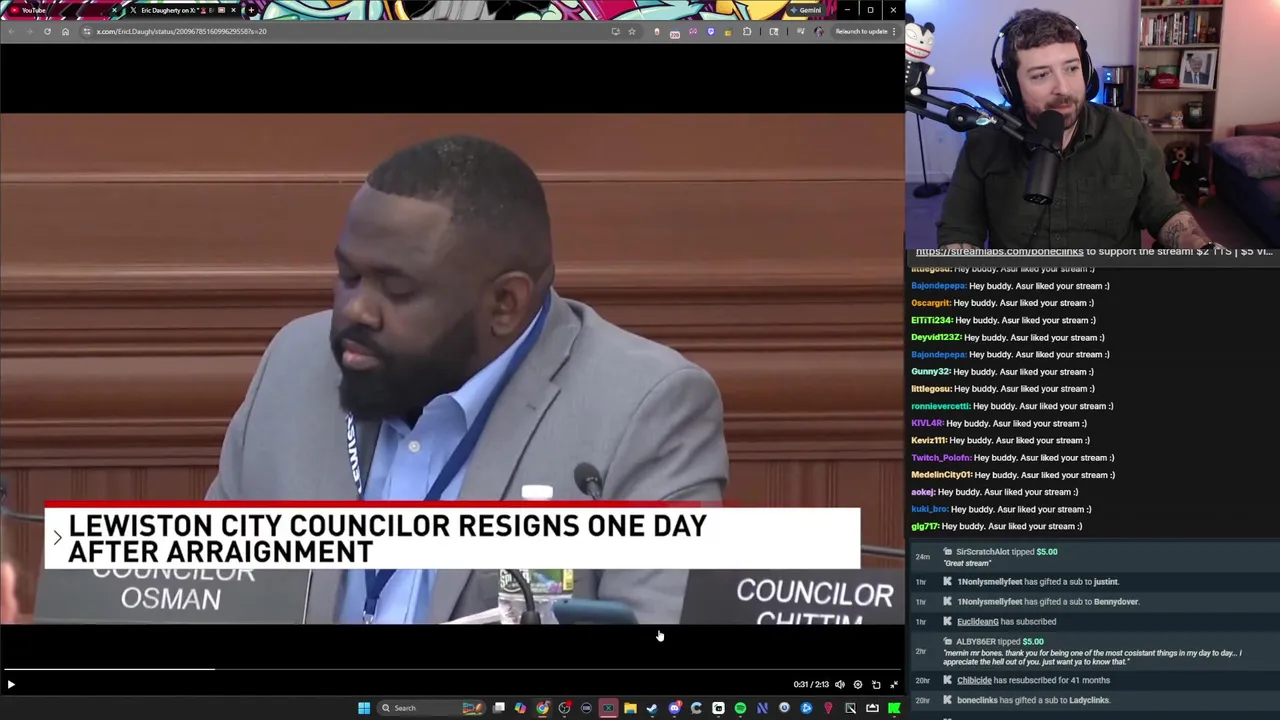Click chat user kuki_bro

point(929,509)
